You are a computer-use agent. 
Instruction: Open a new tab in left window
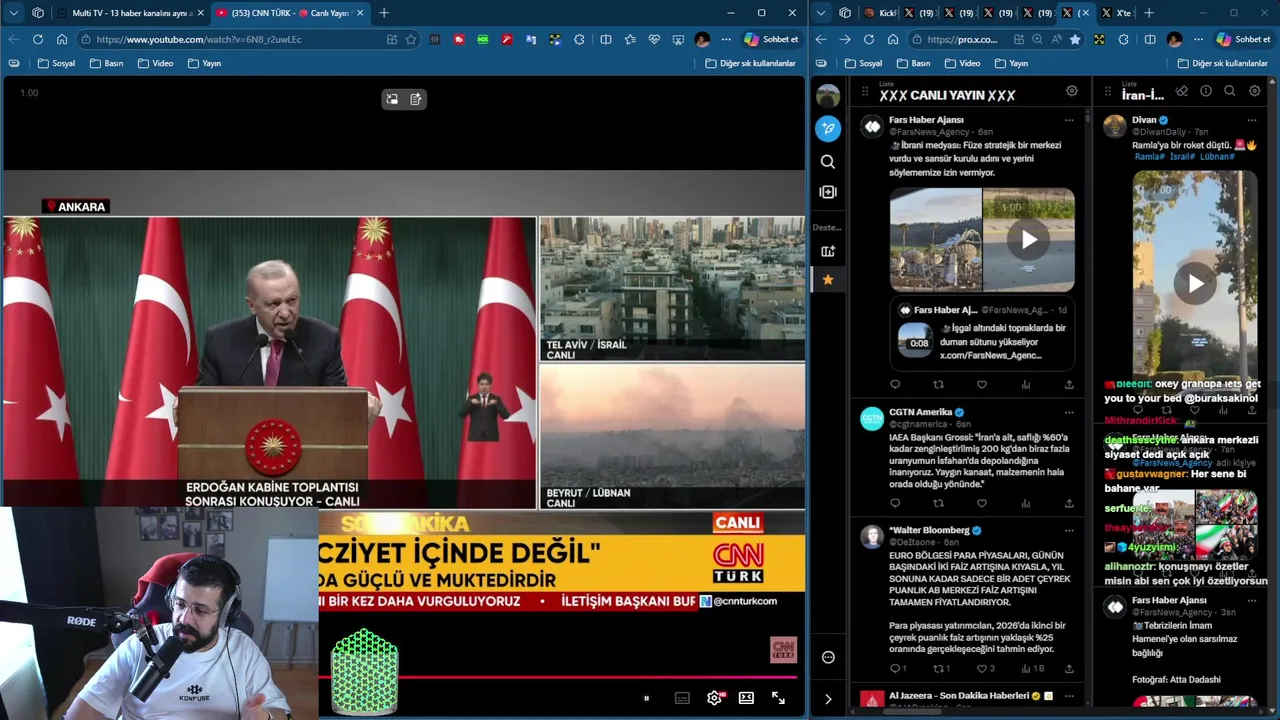(384, 13)
